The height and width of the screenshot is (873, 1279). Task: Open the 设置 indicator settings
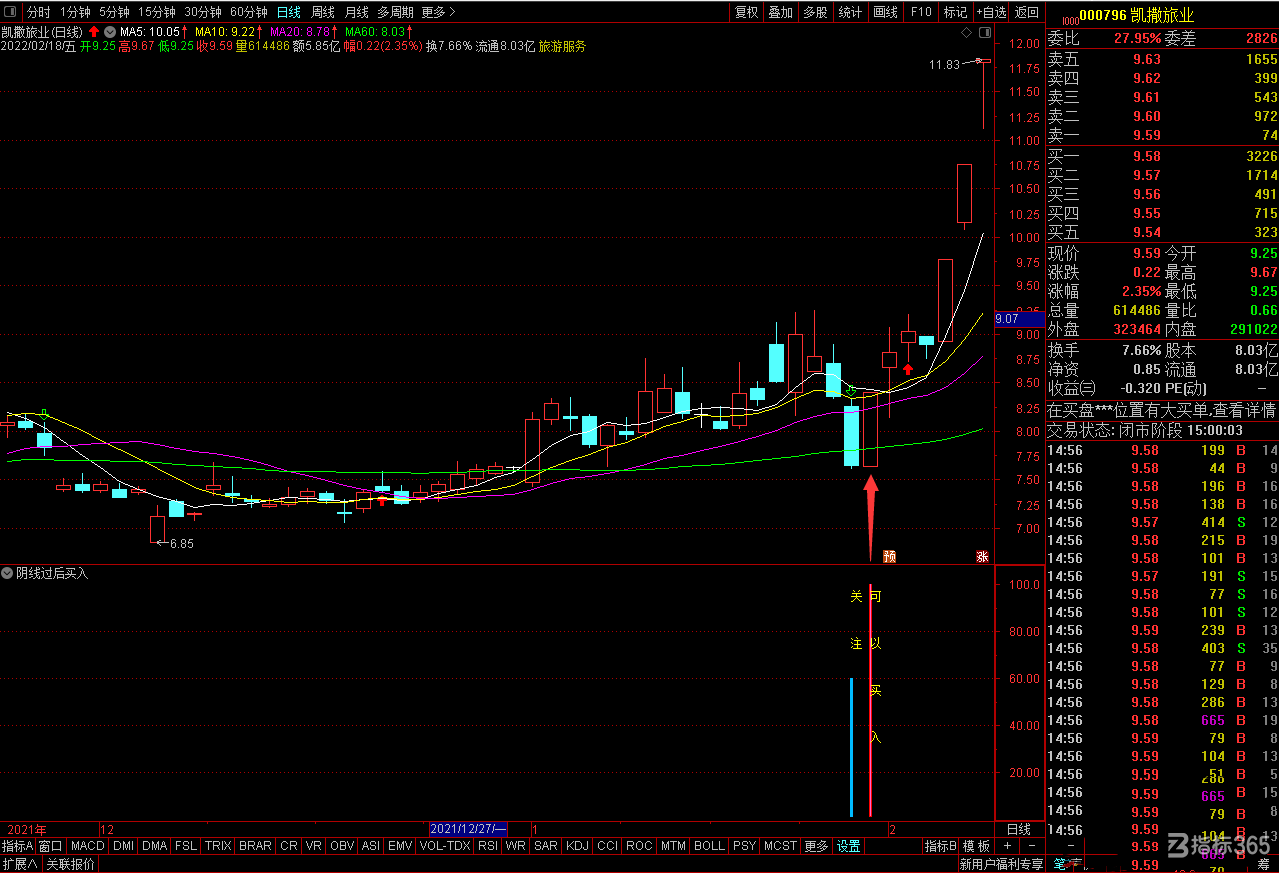coord(848,846)
